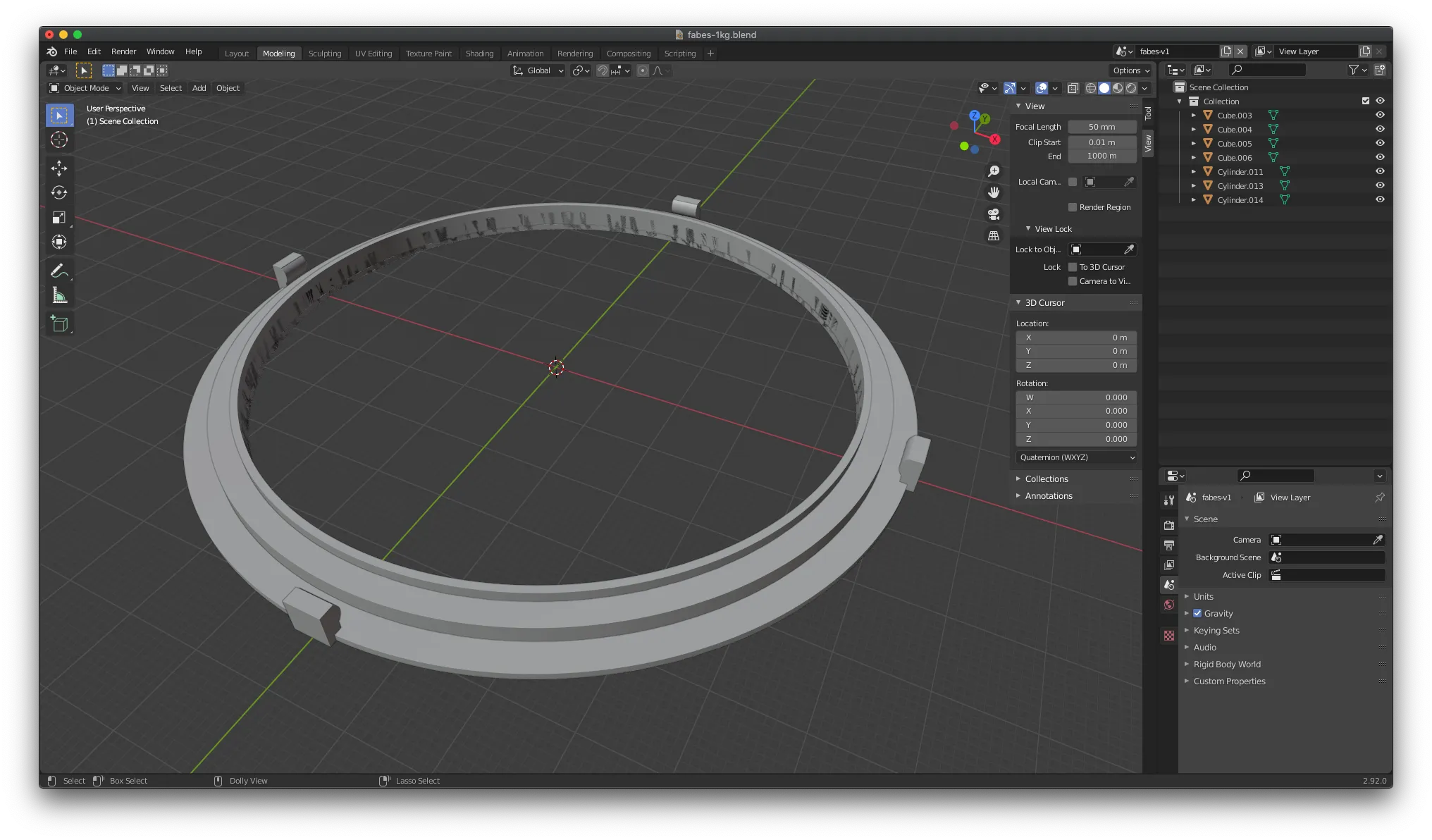This screenshot has height=840, width=1432.
Task: Select the Scale tool
Action: [59, 218]
